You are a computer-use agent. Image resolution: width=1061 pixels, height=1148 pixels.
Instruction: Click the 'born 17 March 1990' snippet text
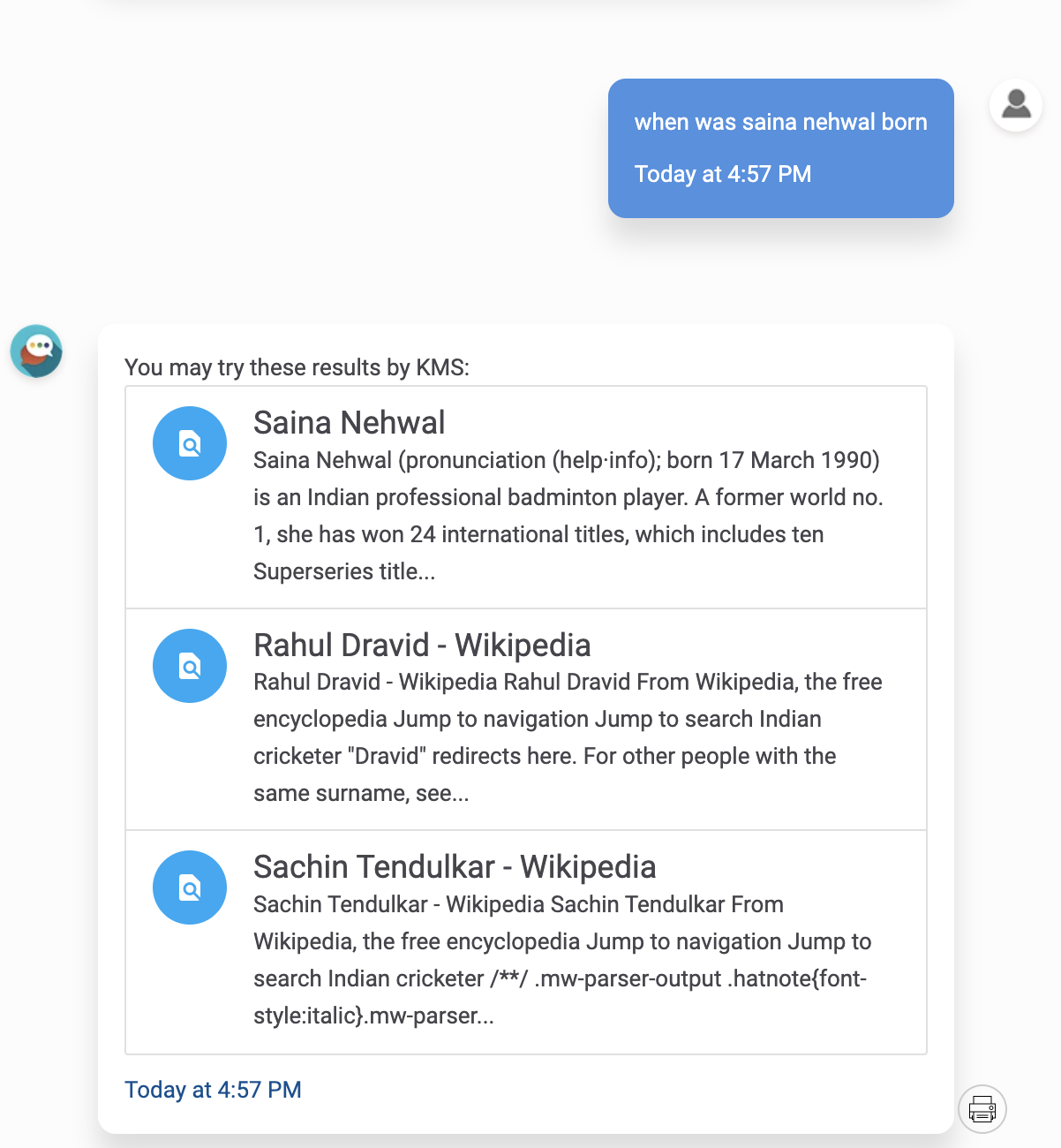click(x=772, y=460)
